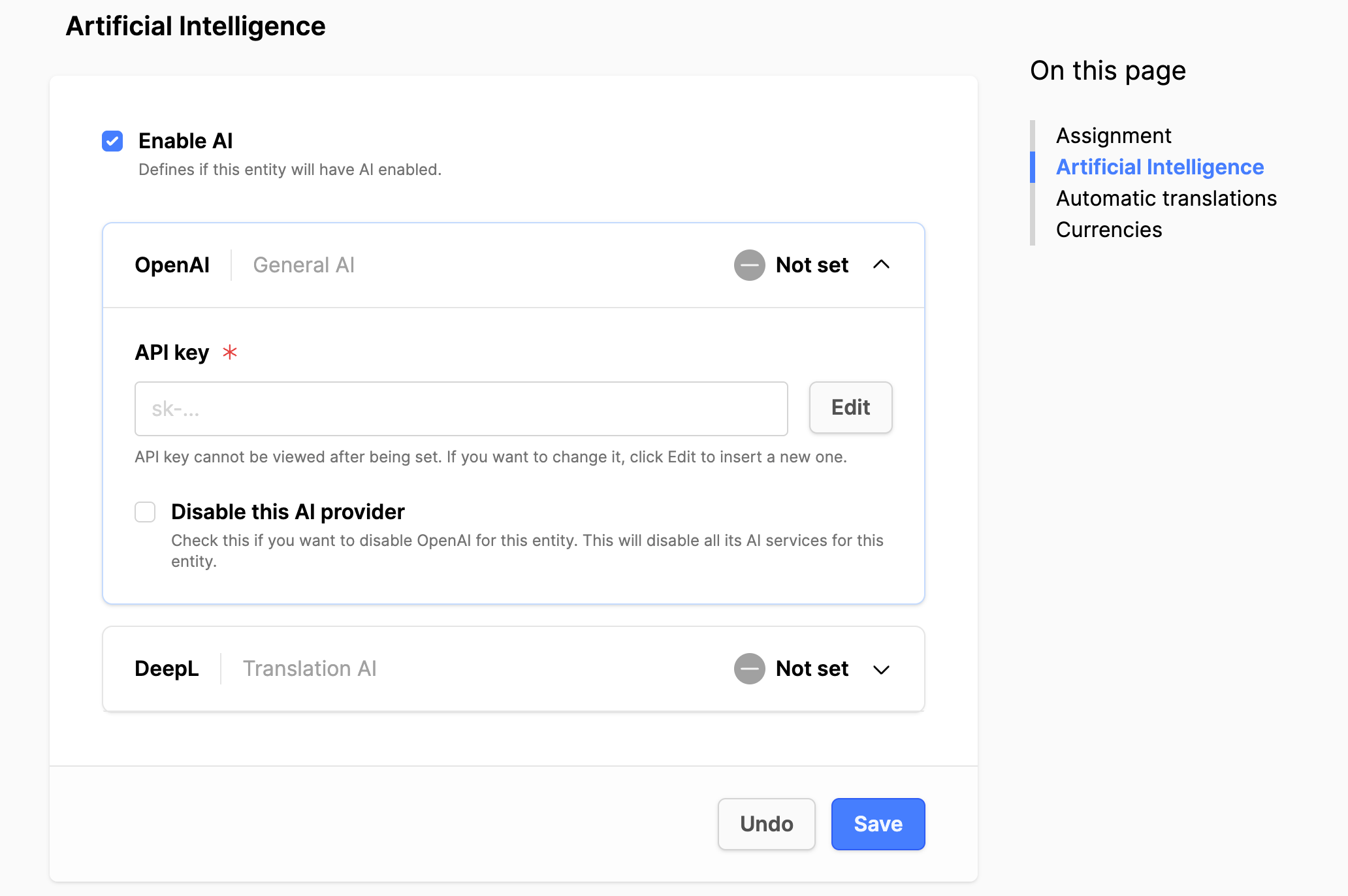Go to Assignment section link
Screen dimensions: 1348x896
1114,136
